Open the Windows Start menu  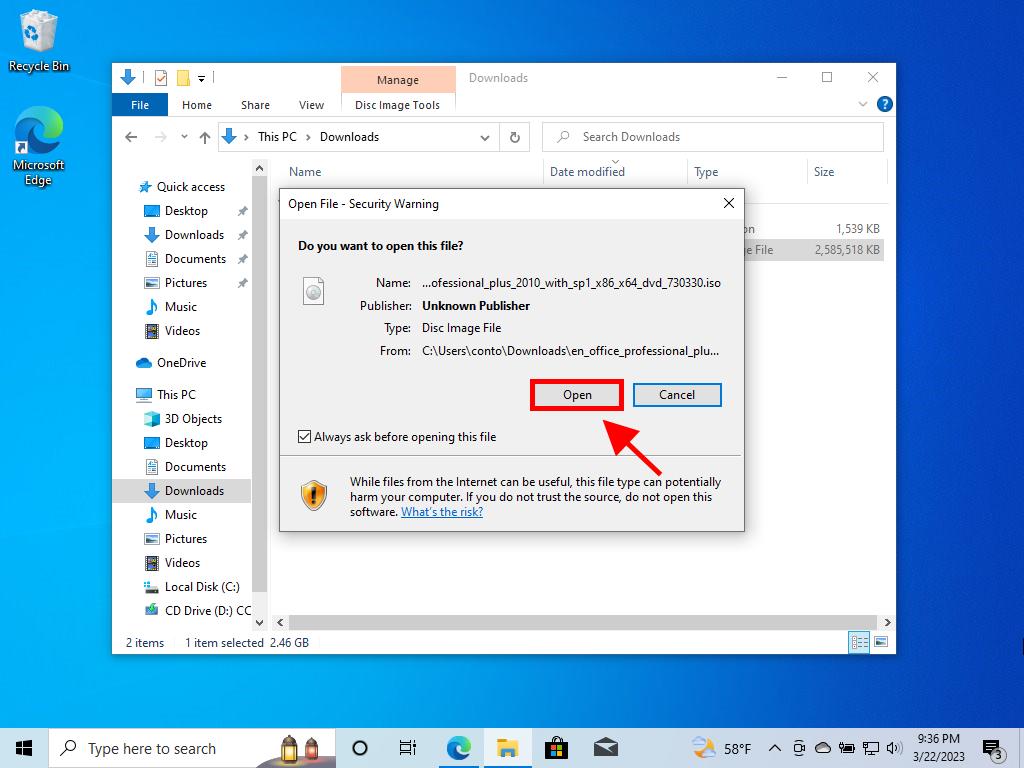coord(24,748)
